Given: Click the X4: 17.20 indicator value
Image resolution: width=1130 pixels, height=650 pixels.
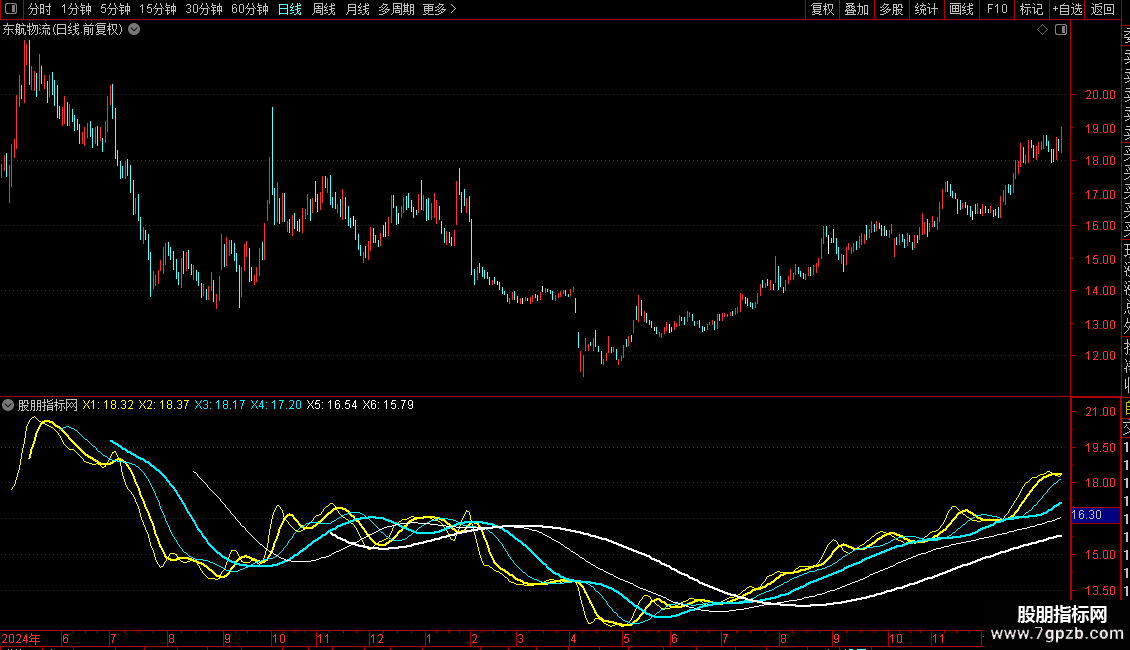Looking at the screenshot, I should click(276, 405).
